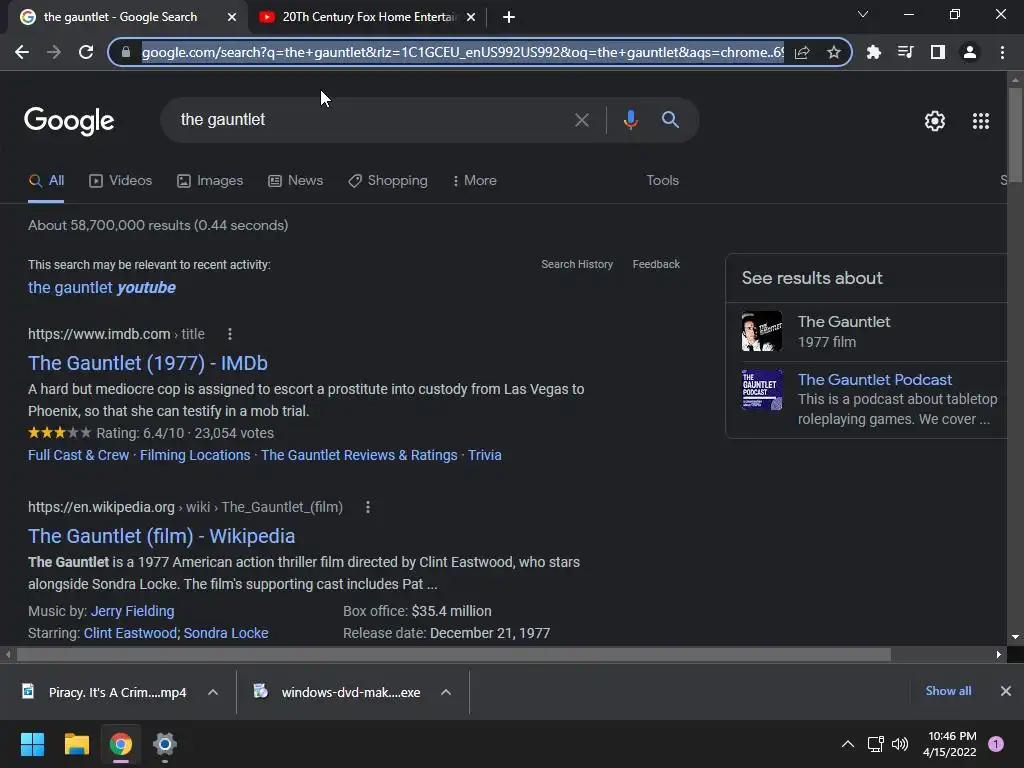This screenshot has height=768, width=1024.
Task: Select the News search tab
Action: (295, 181)
